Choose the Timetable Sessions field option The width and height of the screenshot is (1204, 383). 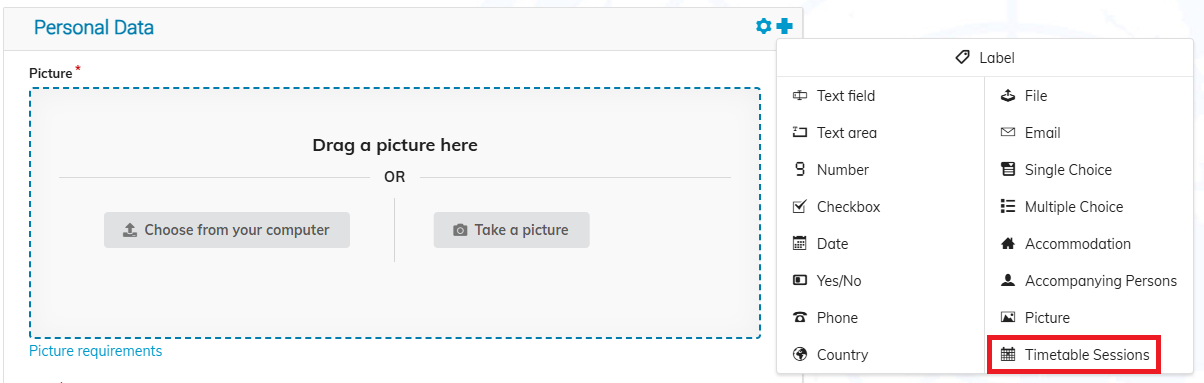1075,355
